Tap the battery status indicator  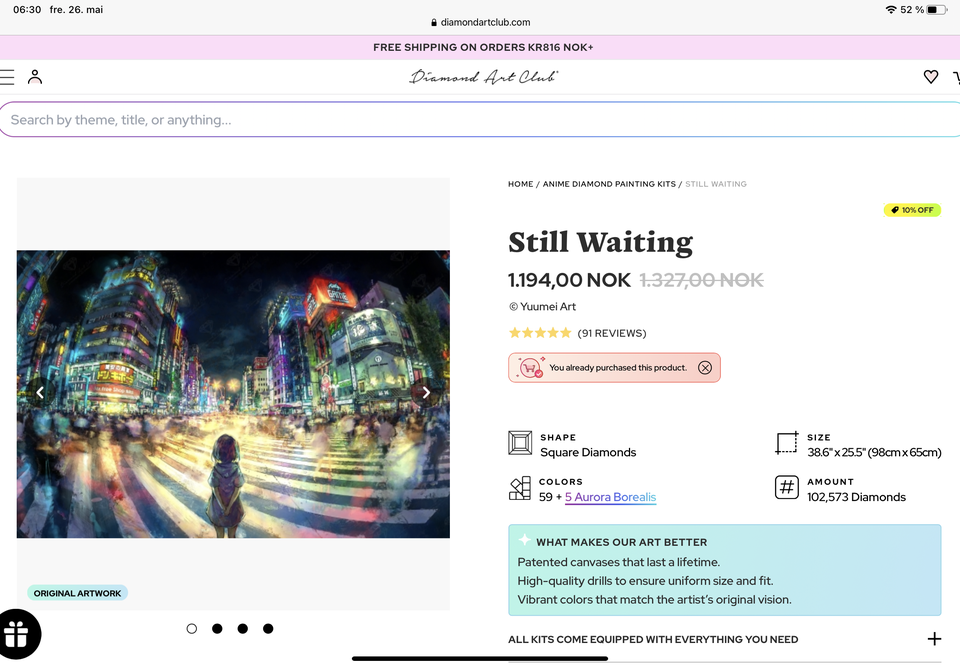(x=937, y=10)
